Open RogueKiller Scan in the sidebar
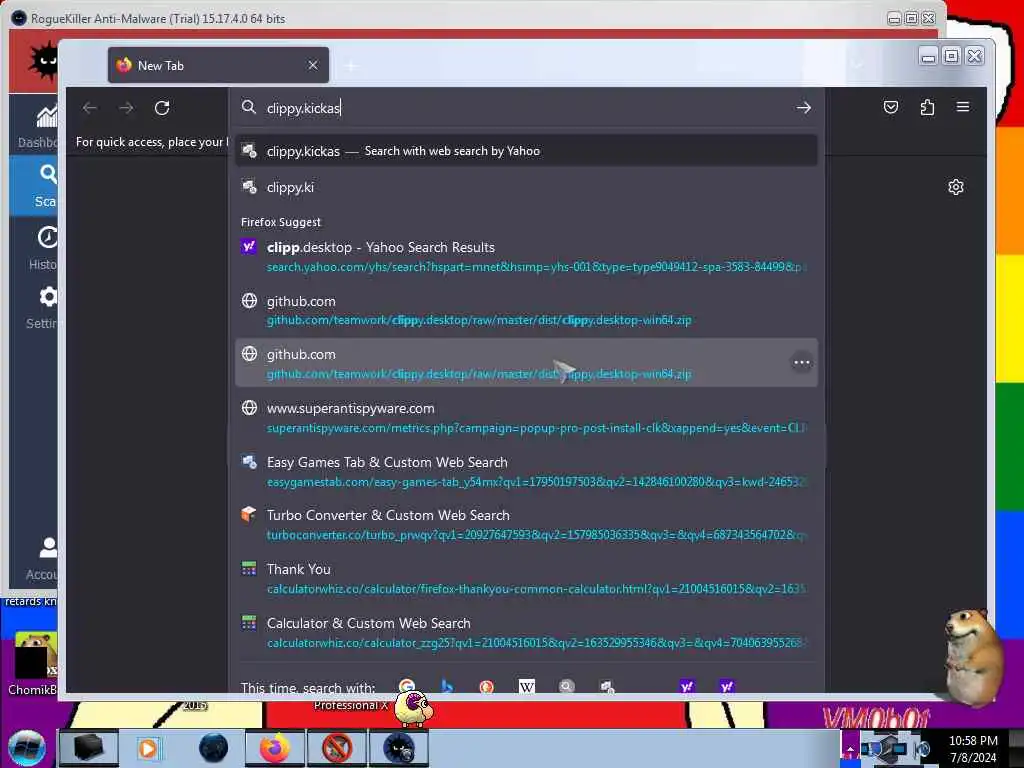Image resolution: width=1024 pixels, height=768 pixels. [x=34, y=186]
